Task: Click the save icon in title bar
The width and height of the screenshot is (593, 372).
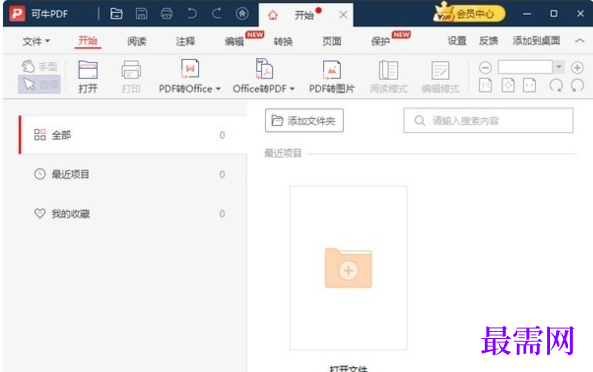Action: (141, 14)
